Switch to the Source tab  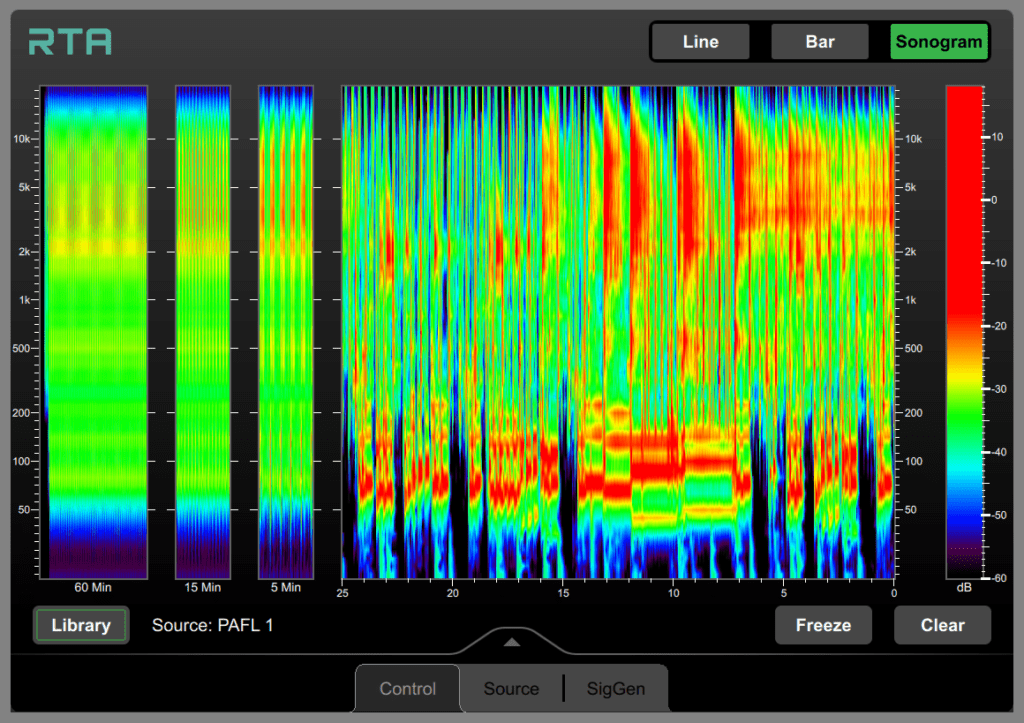[x=511, y=689]
